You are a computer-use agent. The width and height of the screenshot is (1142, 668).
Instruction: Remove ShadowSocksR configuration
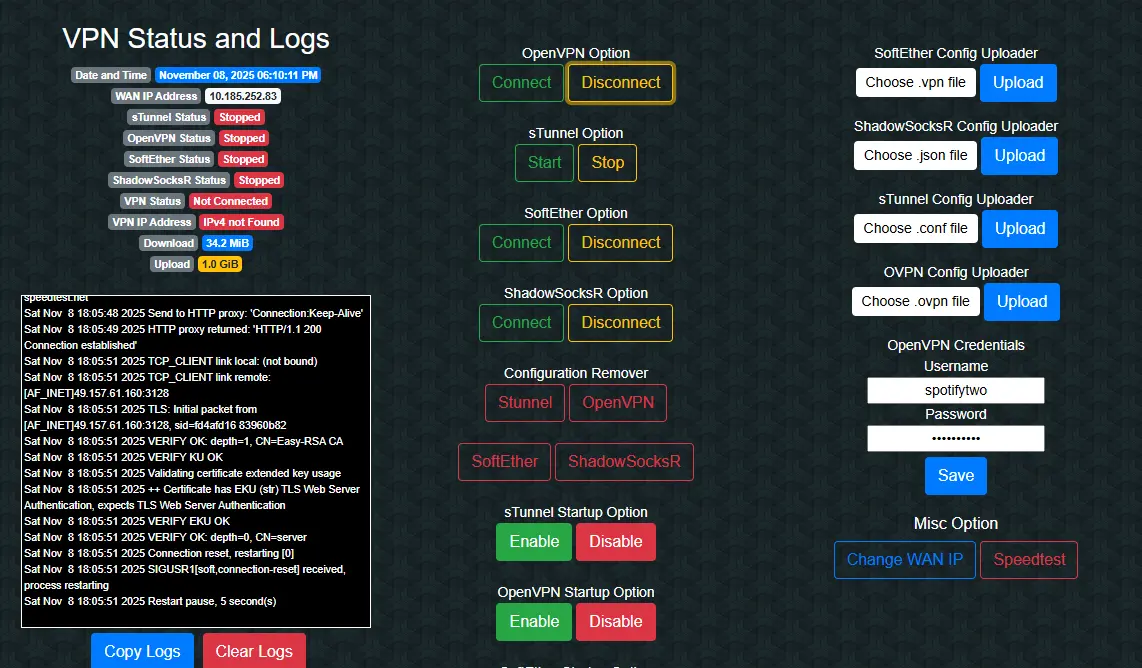624,462
